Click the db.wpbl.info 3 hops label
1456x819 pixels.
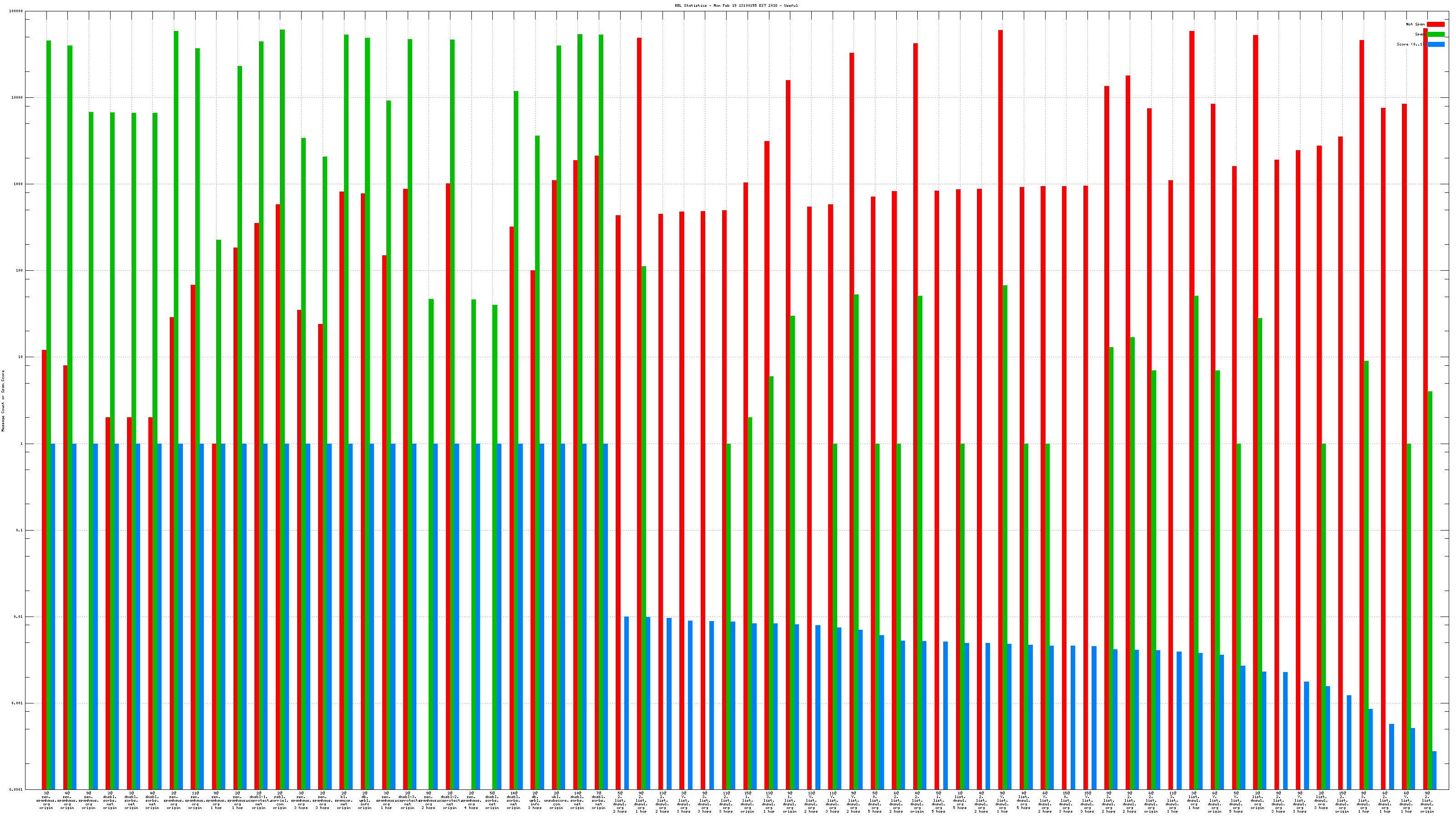tap(535, 800)
